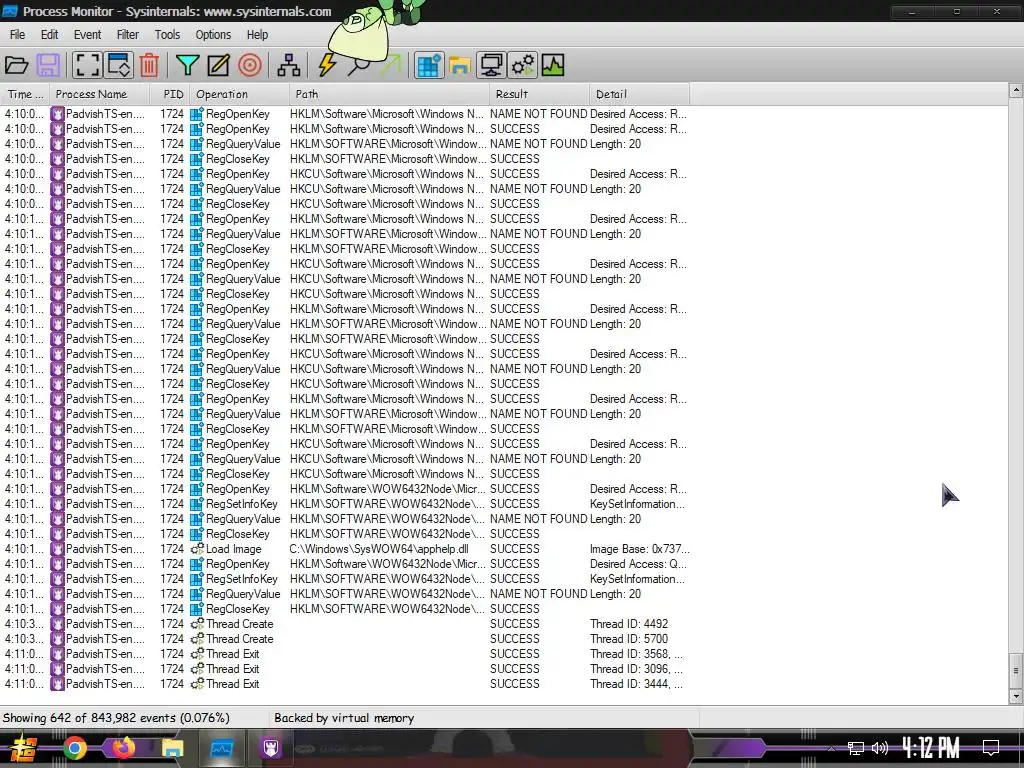Click the PID column header

point(170,94)
